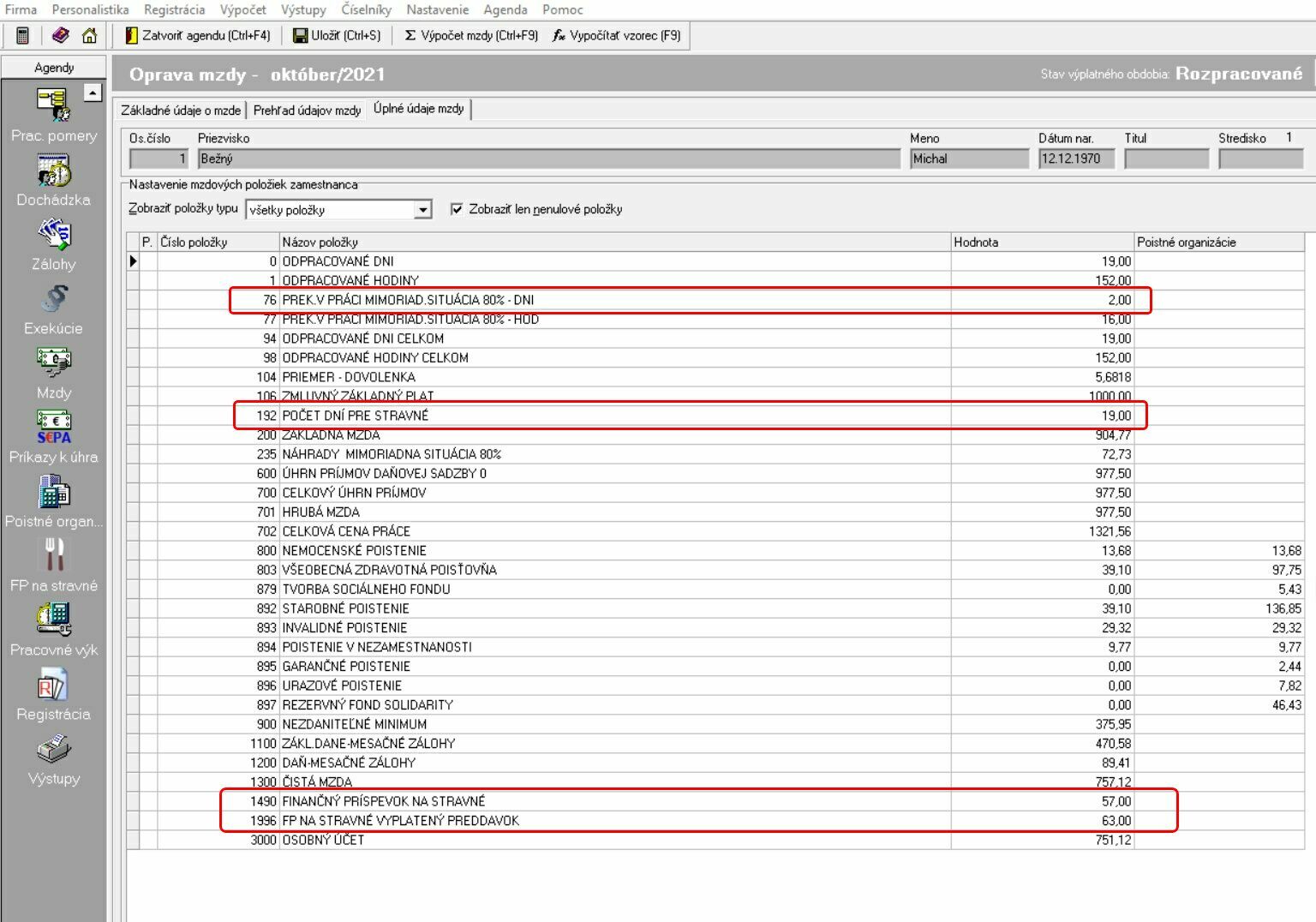Click the Titul field
Viewport: 1316px width, 922px height.
[x=1166, y=159]
